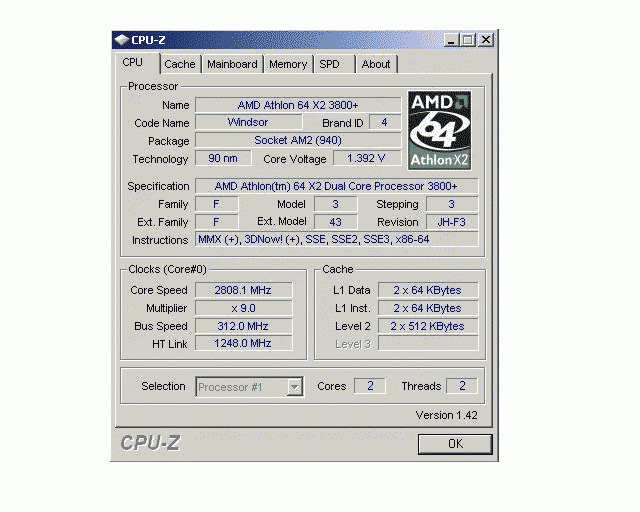The image size is (640, 512).
Task: Go to the Memory tab
Action: click(x=288, y=64)
